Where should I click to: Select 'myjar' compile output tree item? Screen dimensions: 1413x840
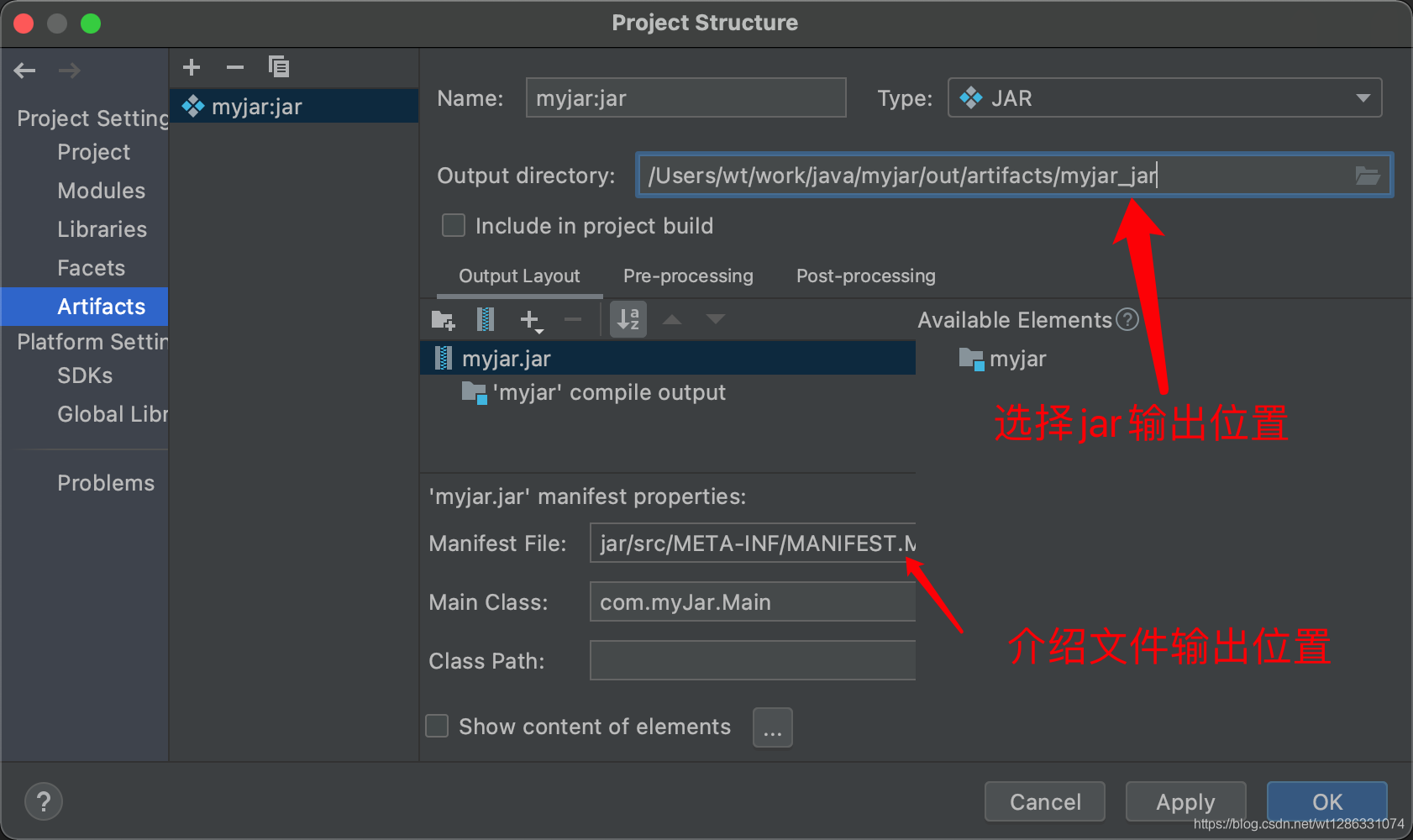tap(608, 392)
